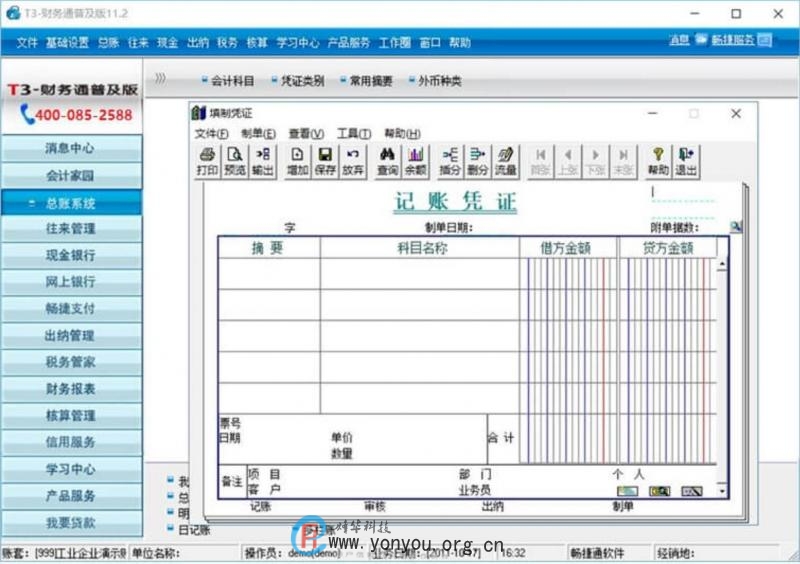
Task: Open 工作圈 in main menu bar
Action: pyautogui.click(x=394, y=43)
